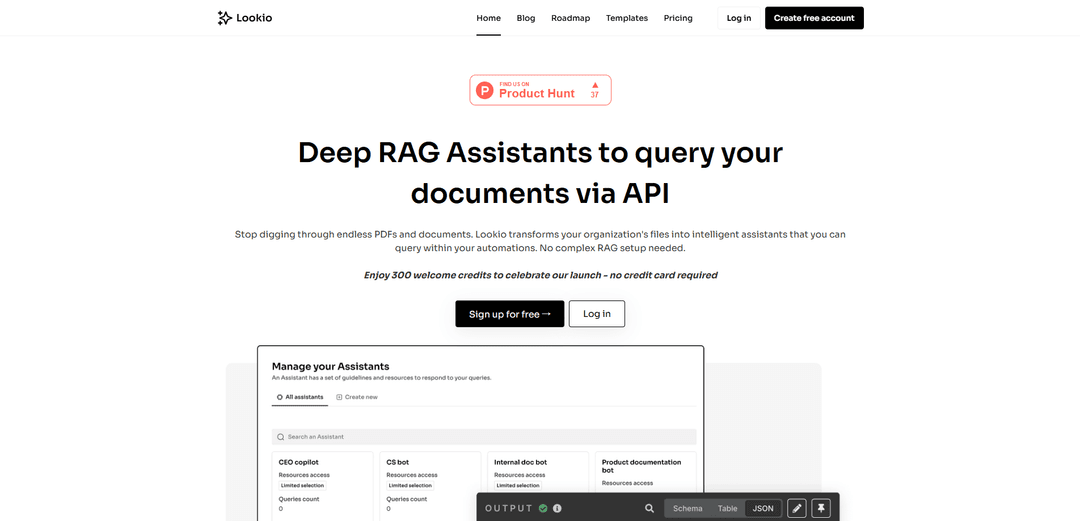Click the Product Hunt badge icon
Screen dimensions: 1080x521
pyautogui.click(x=485, y=90)
